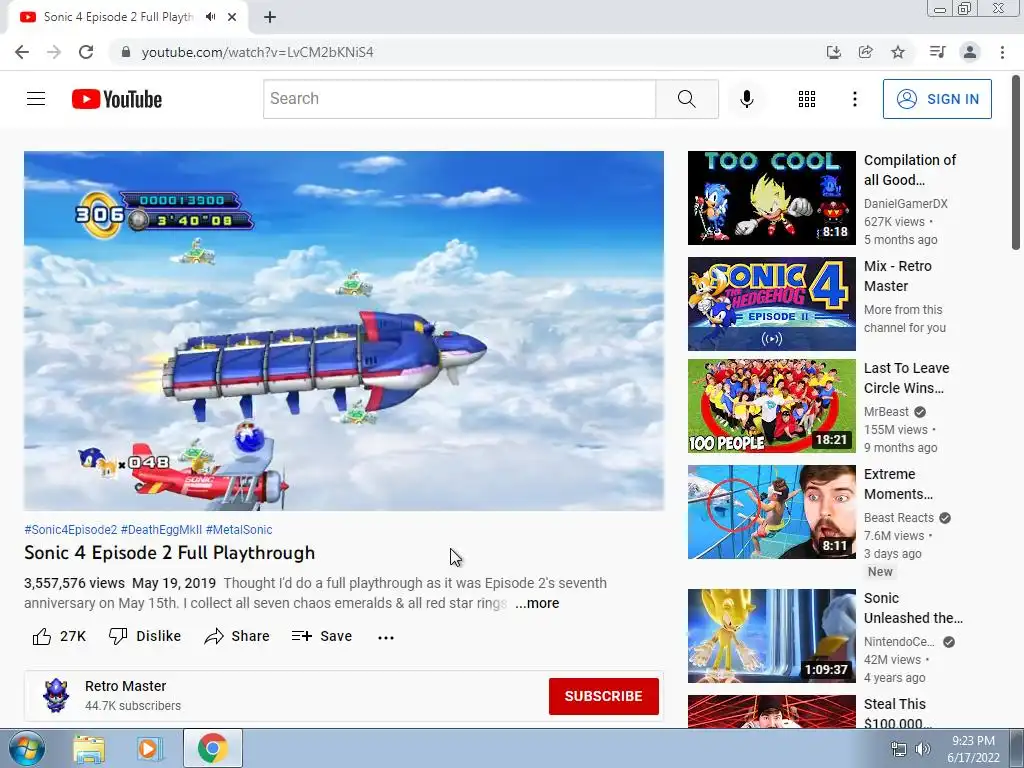Open volume control in system tray
1024x768 pixels.
(922, 749)
